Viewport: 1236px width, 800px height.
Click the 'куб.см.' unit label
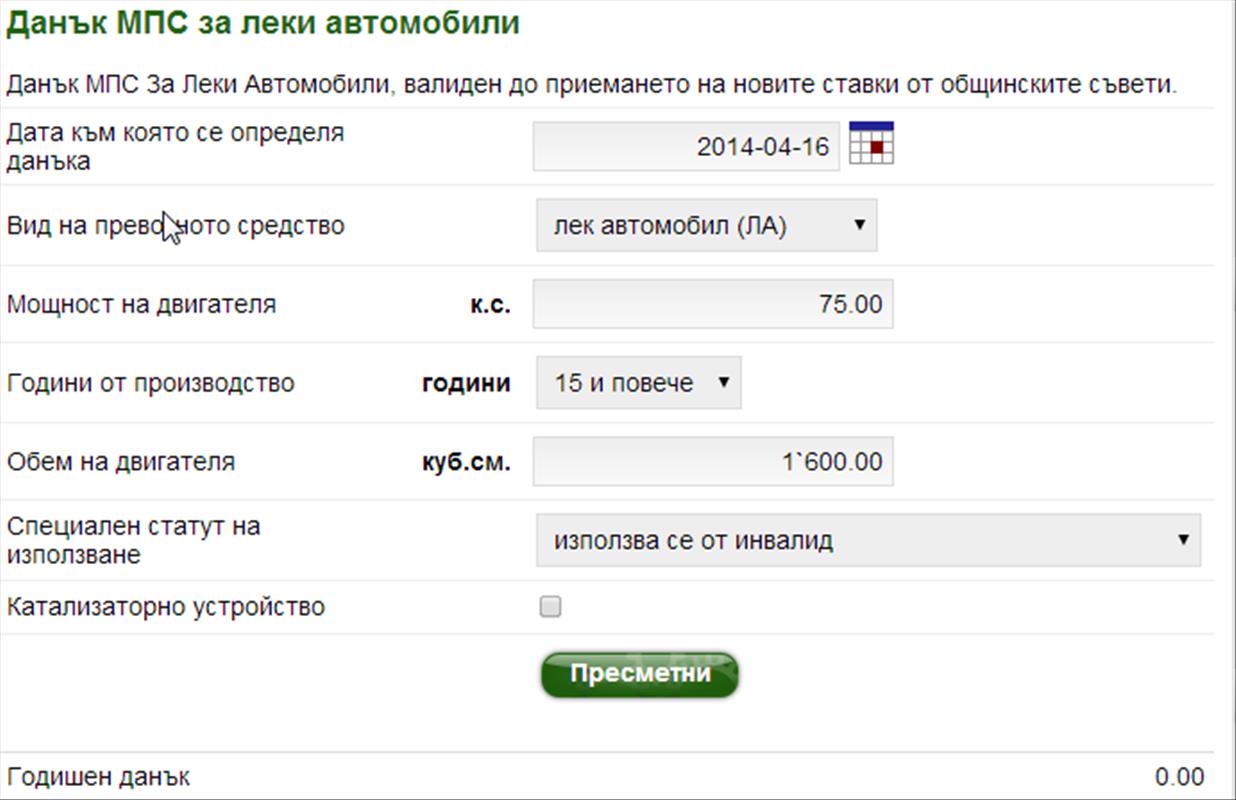[x=464, y=462]
